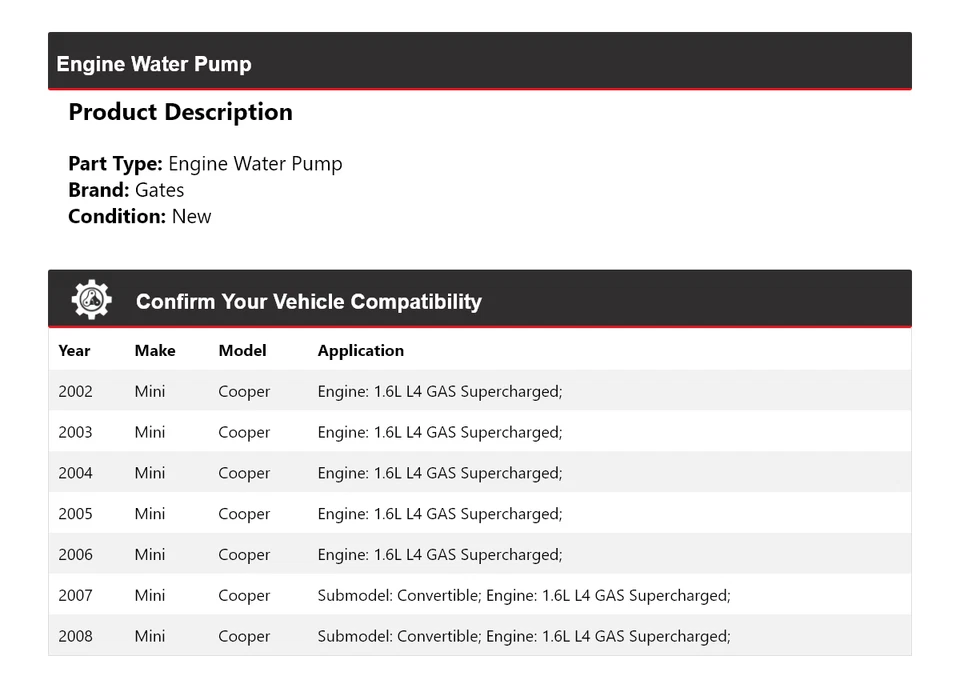
Task: Click the 2004 year cell
Action: (x=75, y=473)
